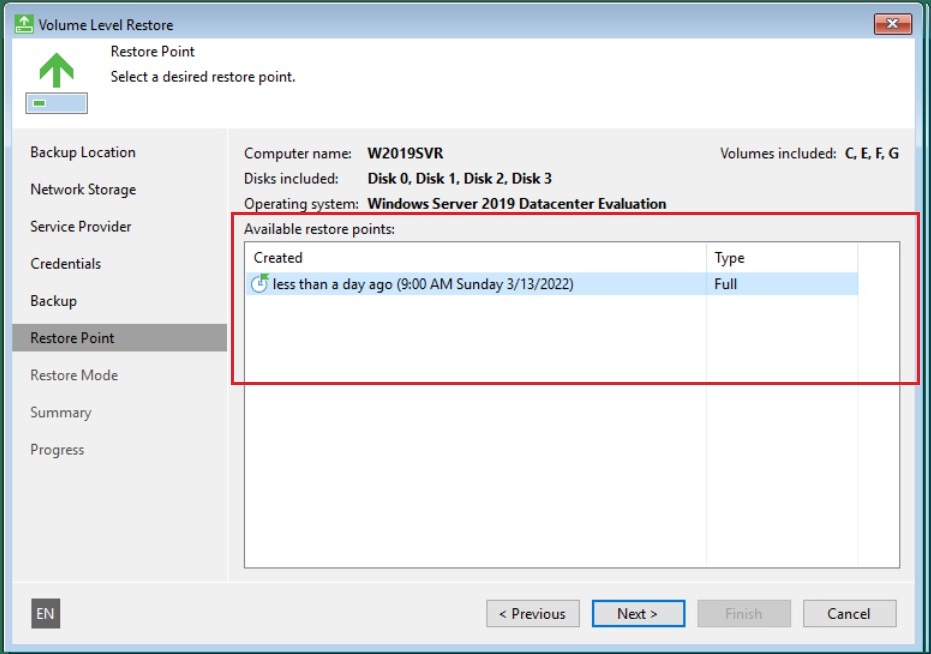
Task: Go to the Backup Location step
Action: click(83, 152)
